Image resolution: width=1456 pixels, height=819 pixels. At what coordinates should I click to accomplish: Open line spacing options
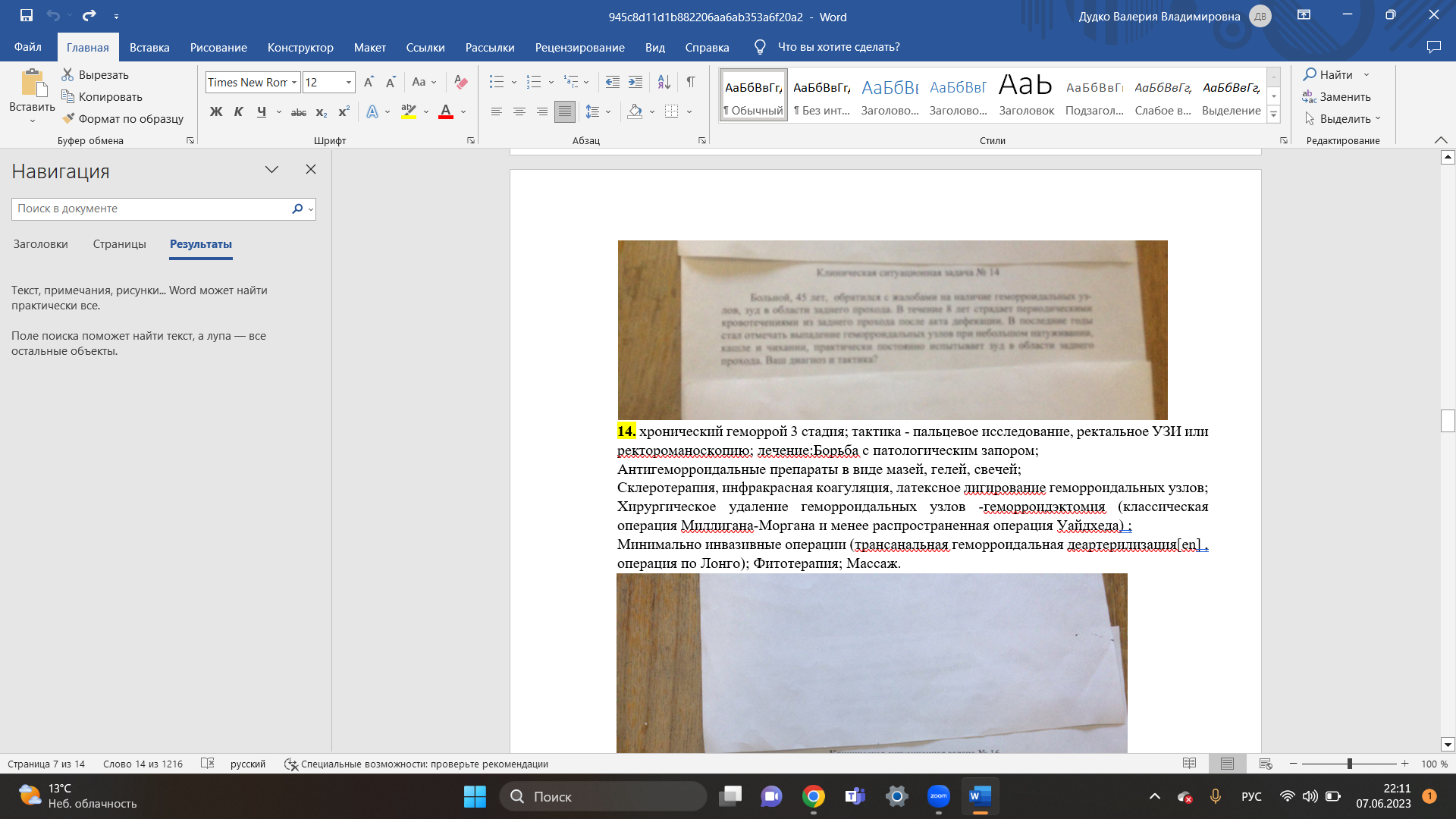point(593,111)
